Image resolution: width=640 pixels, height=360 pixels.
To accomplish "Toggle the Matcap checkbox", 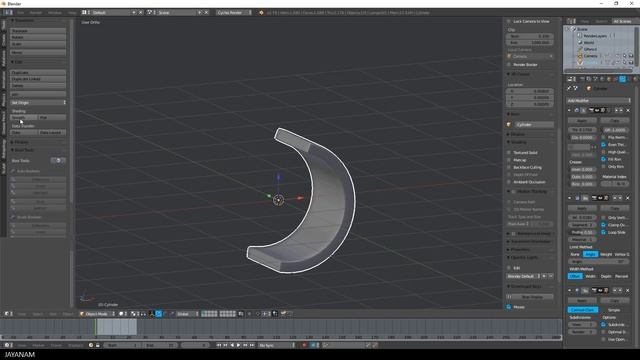I will click(x=509, y=160).
